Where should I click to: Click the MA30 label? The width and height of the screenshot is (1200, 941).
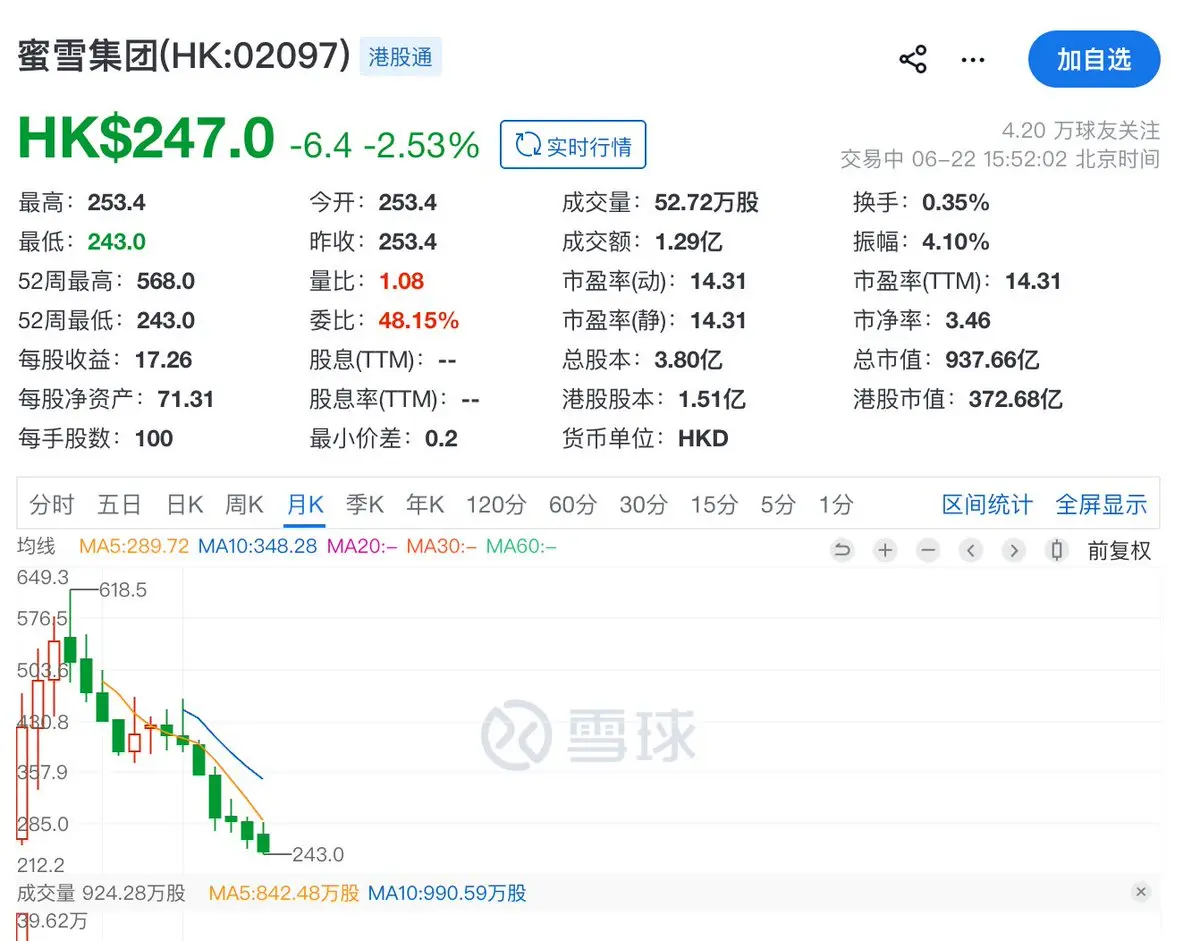point(441,546)
